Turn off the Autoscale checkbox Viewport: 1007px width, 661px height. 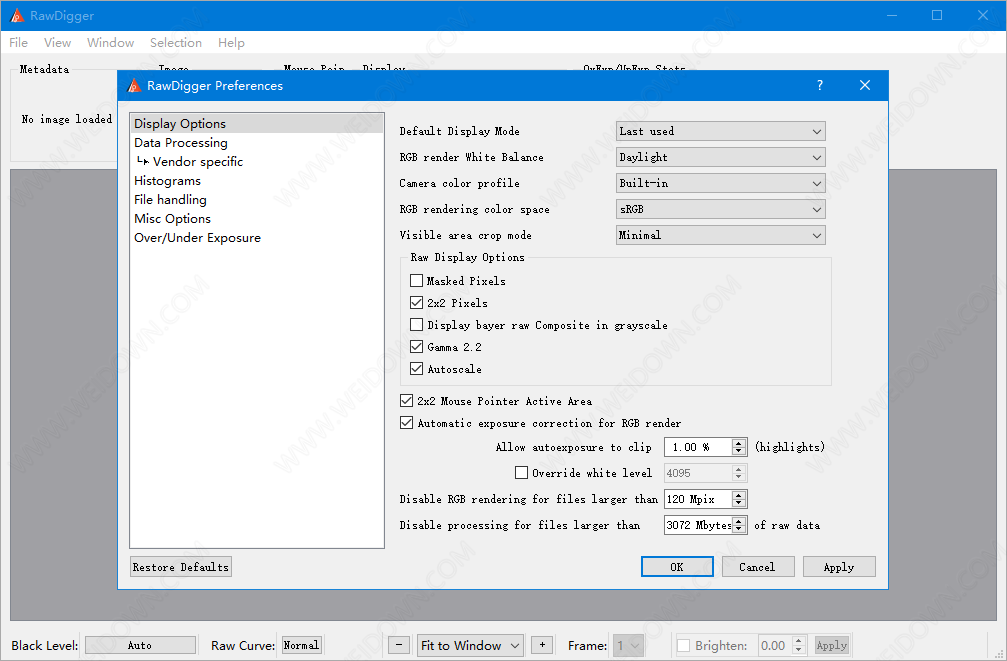pyautogui.click(x=416, y=369)
